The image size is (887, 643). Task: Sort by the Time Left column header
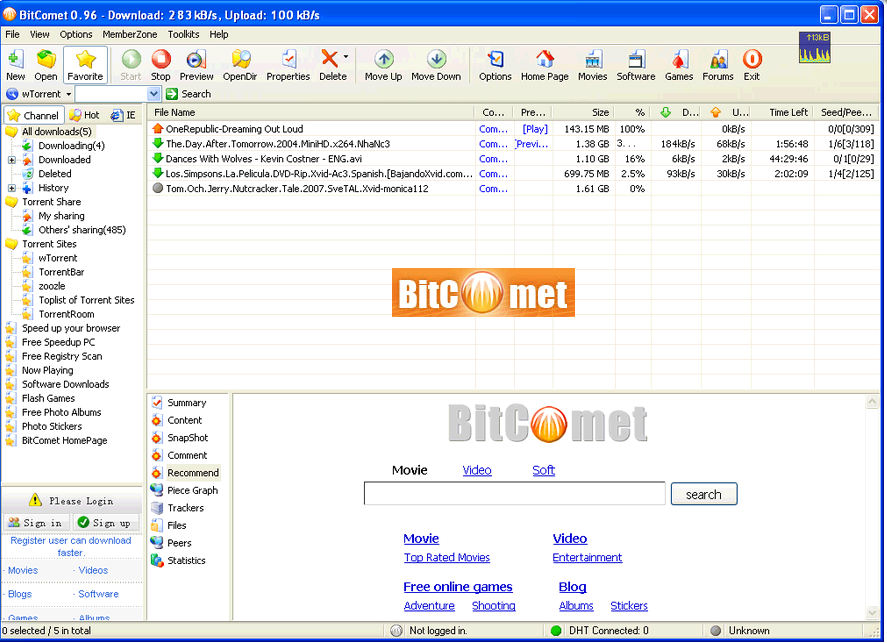(784, 113)
